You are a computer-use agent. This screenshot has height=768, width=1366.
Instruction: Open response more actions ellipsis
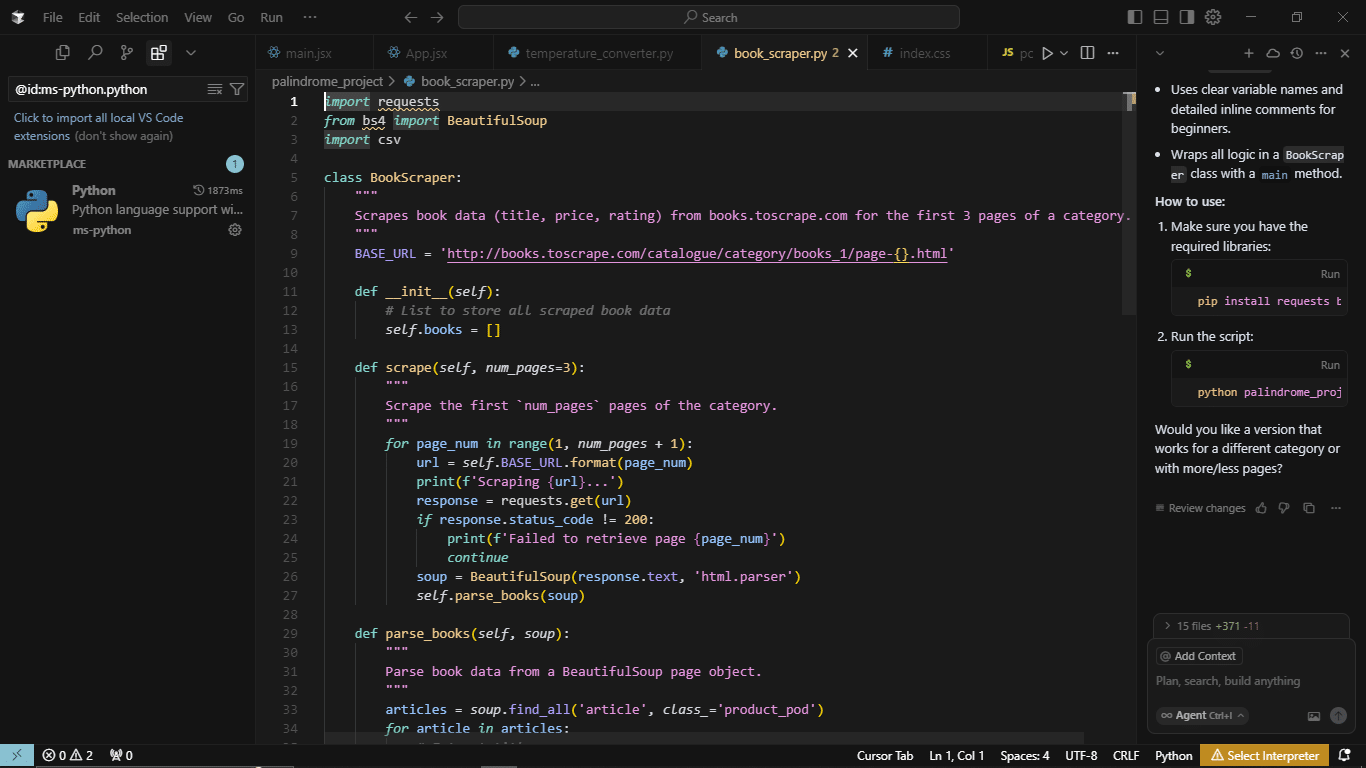pyautogui.click(x=1336, y=508)
